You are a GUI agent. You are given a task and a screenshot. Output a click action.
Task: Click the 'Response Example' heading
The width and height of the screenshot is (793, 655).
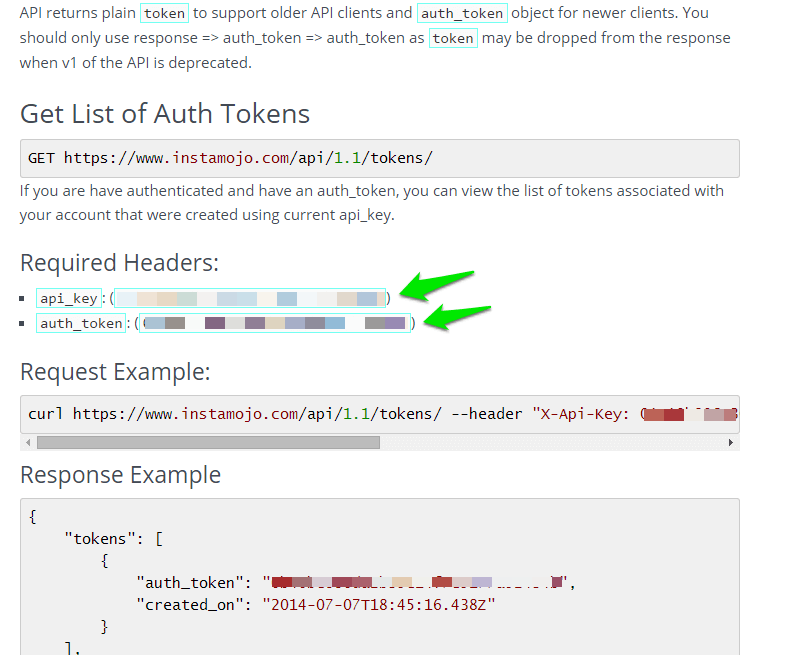120,475
